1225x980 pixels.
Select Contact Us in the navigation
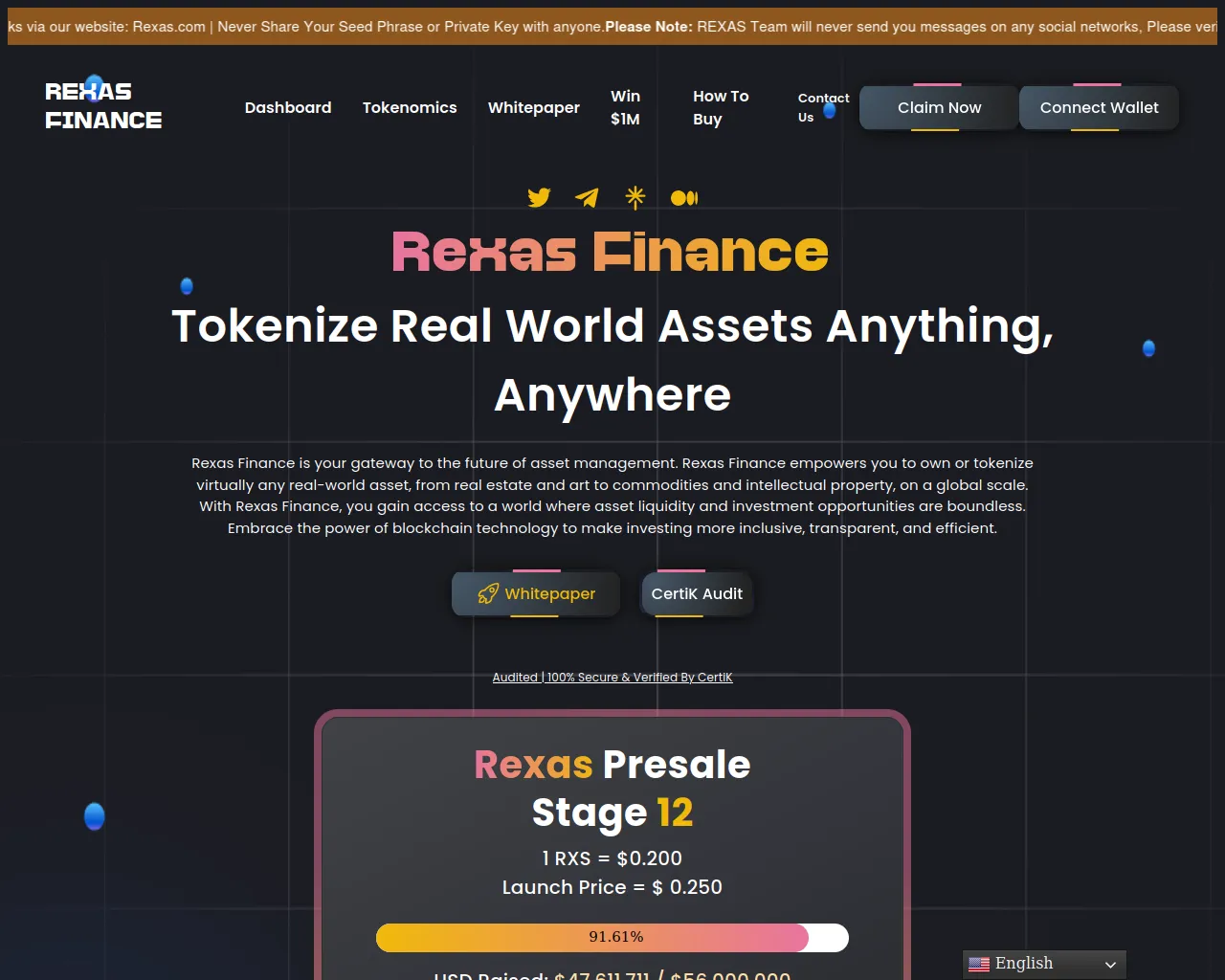click(x=823, y=107)
